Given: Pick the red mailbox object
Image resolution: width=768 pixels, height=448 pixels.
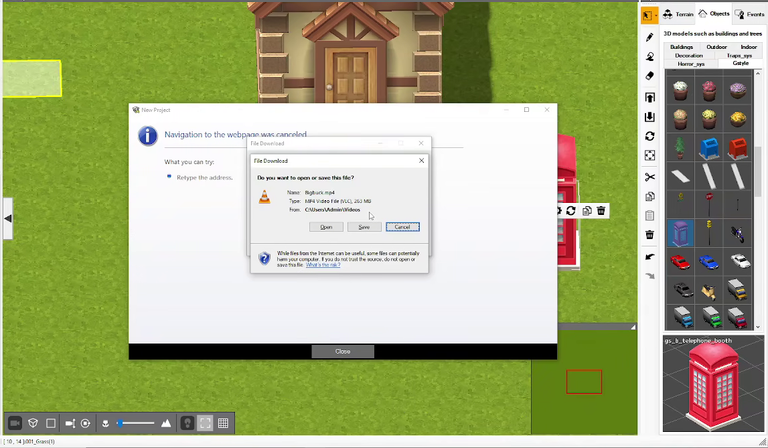Looking at the screenshot, I should coord(737,147).
